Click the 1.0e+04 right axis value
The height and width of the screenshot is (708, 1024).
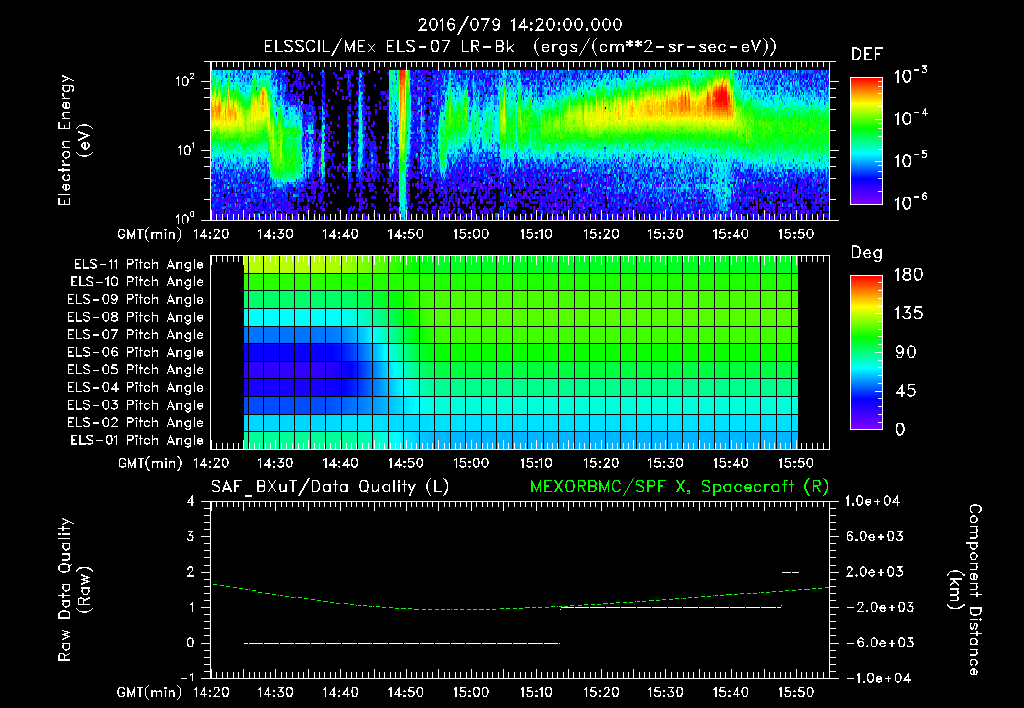pyautogui.click(x=872, y=502)
